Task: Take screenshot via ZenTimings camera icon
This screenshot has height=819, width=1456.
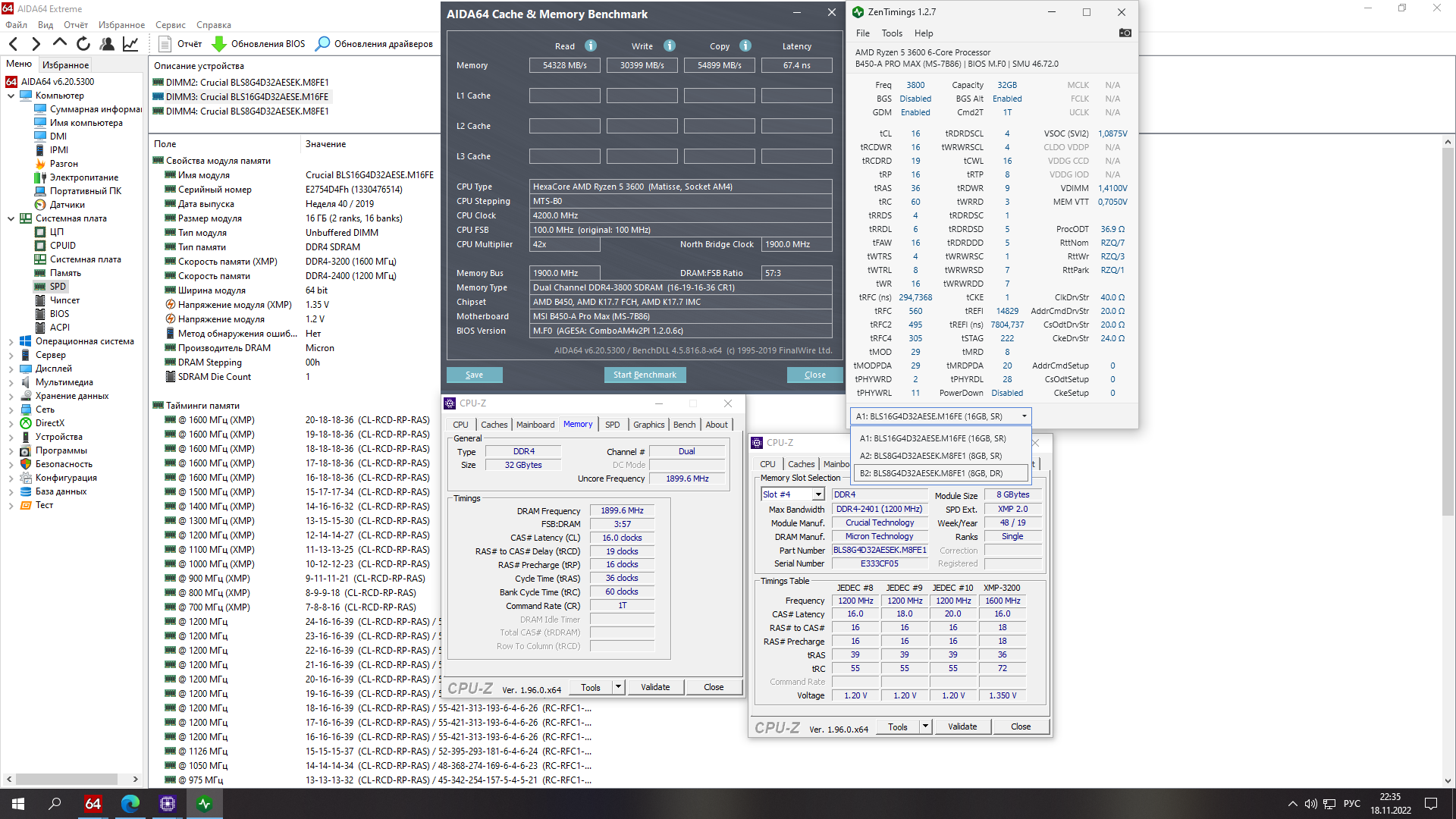Action: coord(1125,33)
